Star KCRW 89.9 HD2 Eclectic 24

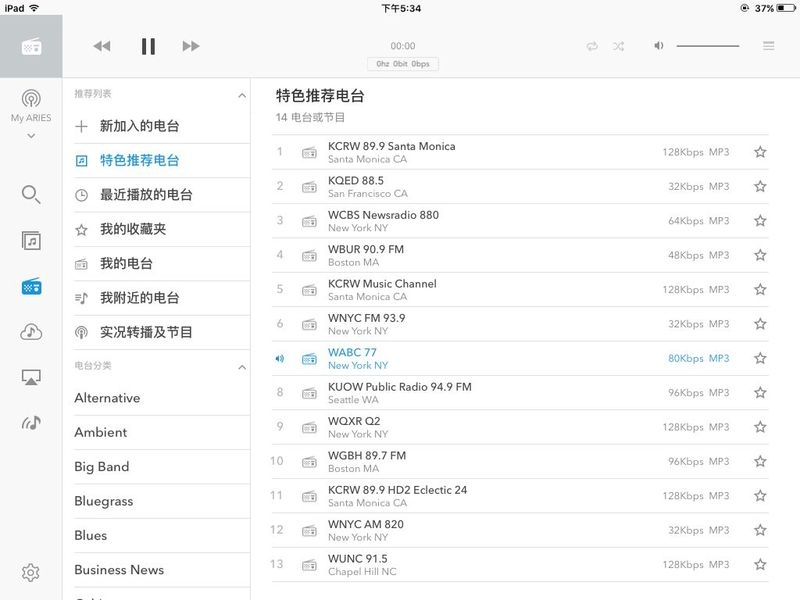click(x=760, y=496)
